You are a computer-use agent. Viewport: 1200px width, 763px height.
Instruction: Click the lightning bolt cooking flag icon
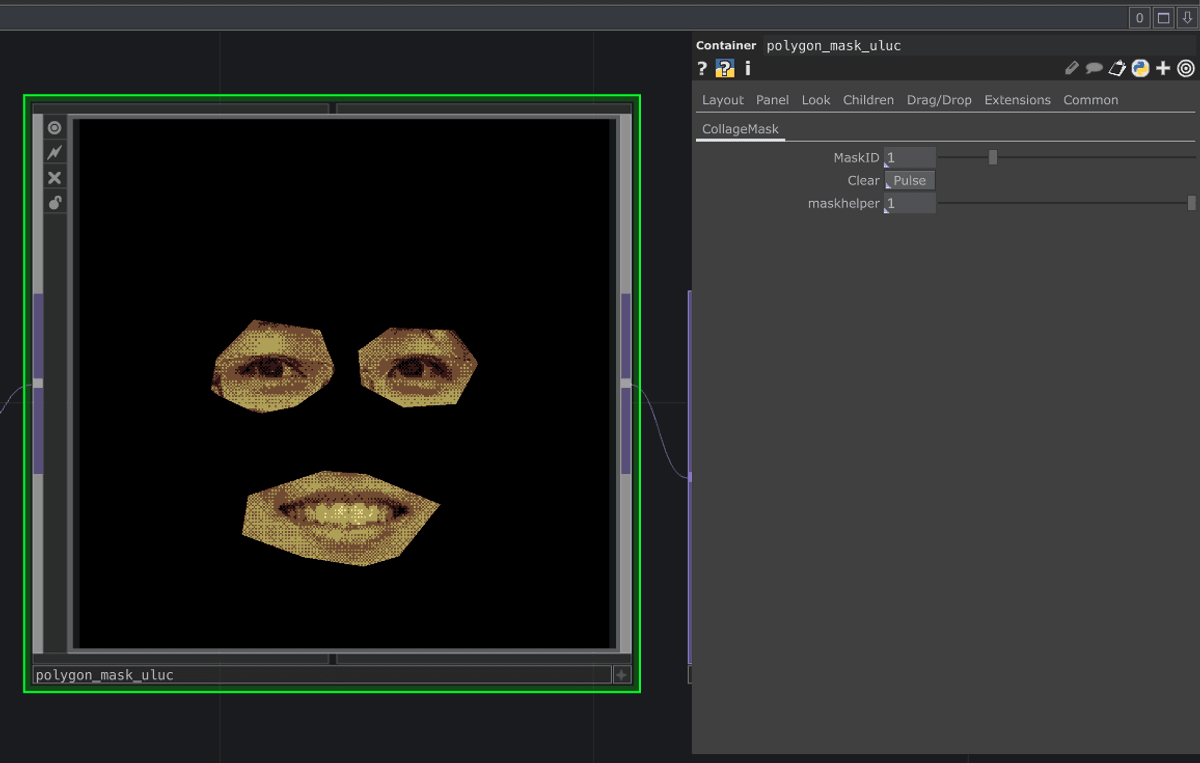55,153
